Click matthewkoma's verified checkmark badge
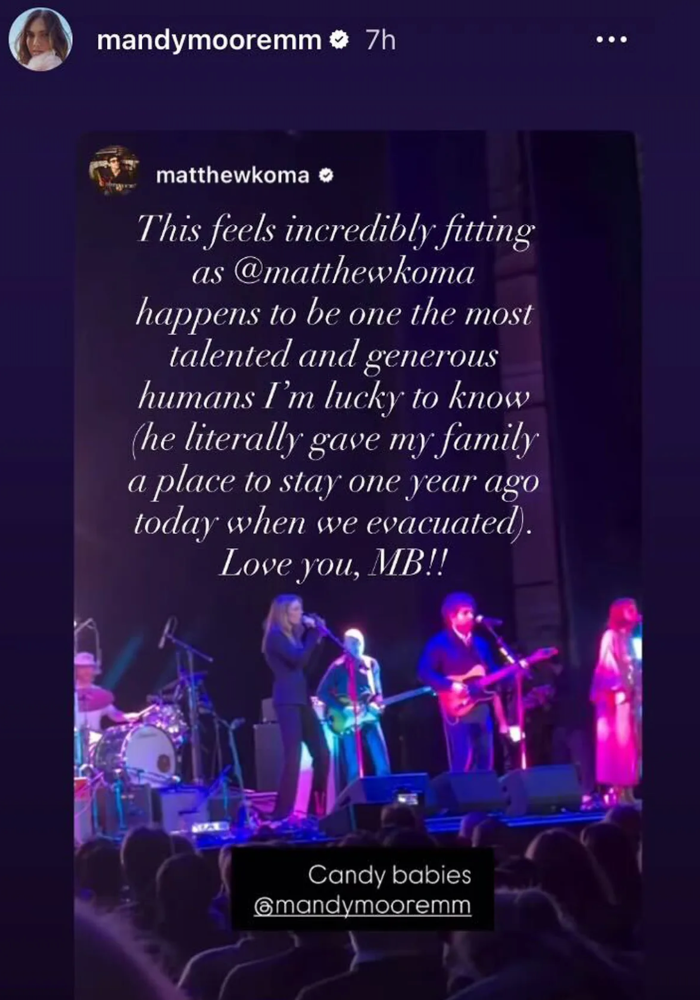This screenshot has height=1000, width=700. coord(326,175)
